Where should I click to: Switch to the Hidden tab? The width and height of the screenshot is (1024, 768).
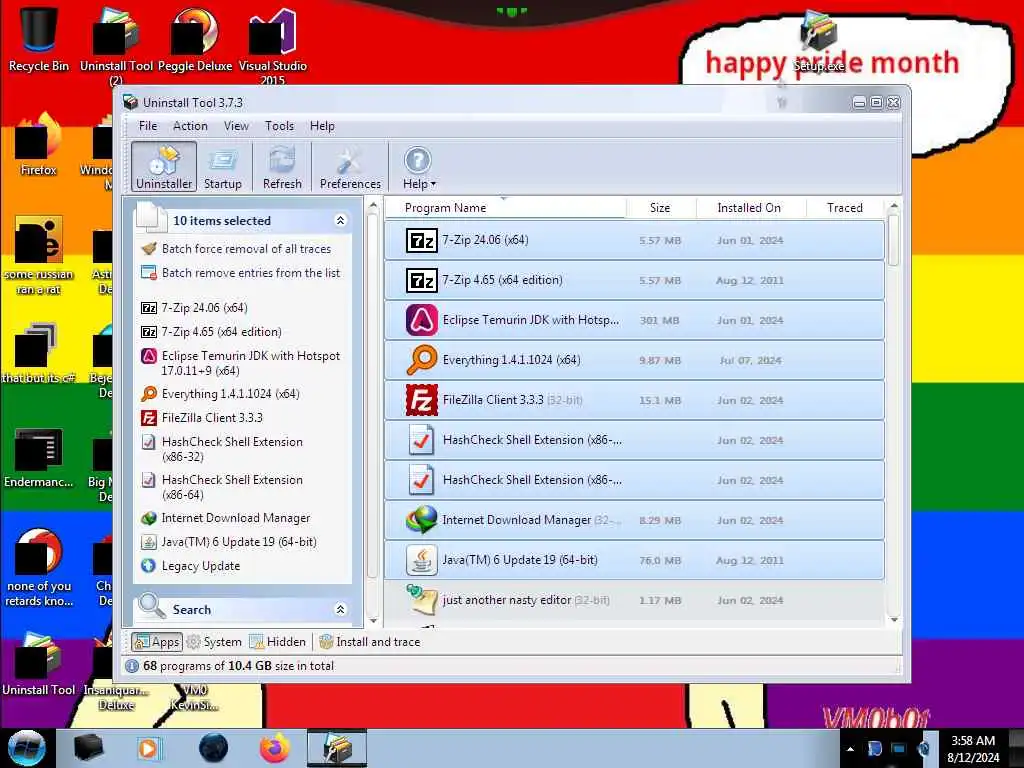click(278, 642)
